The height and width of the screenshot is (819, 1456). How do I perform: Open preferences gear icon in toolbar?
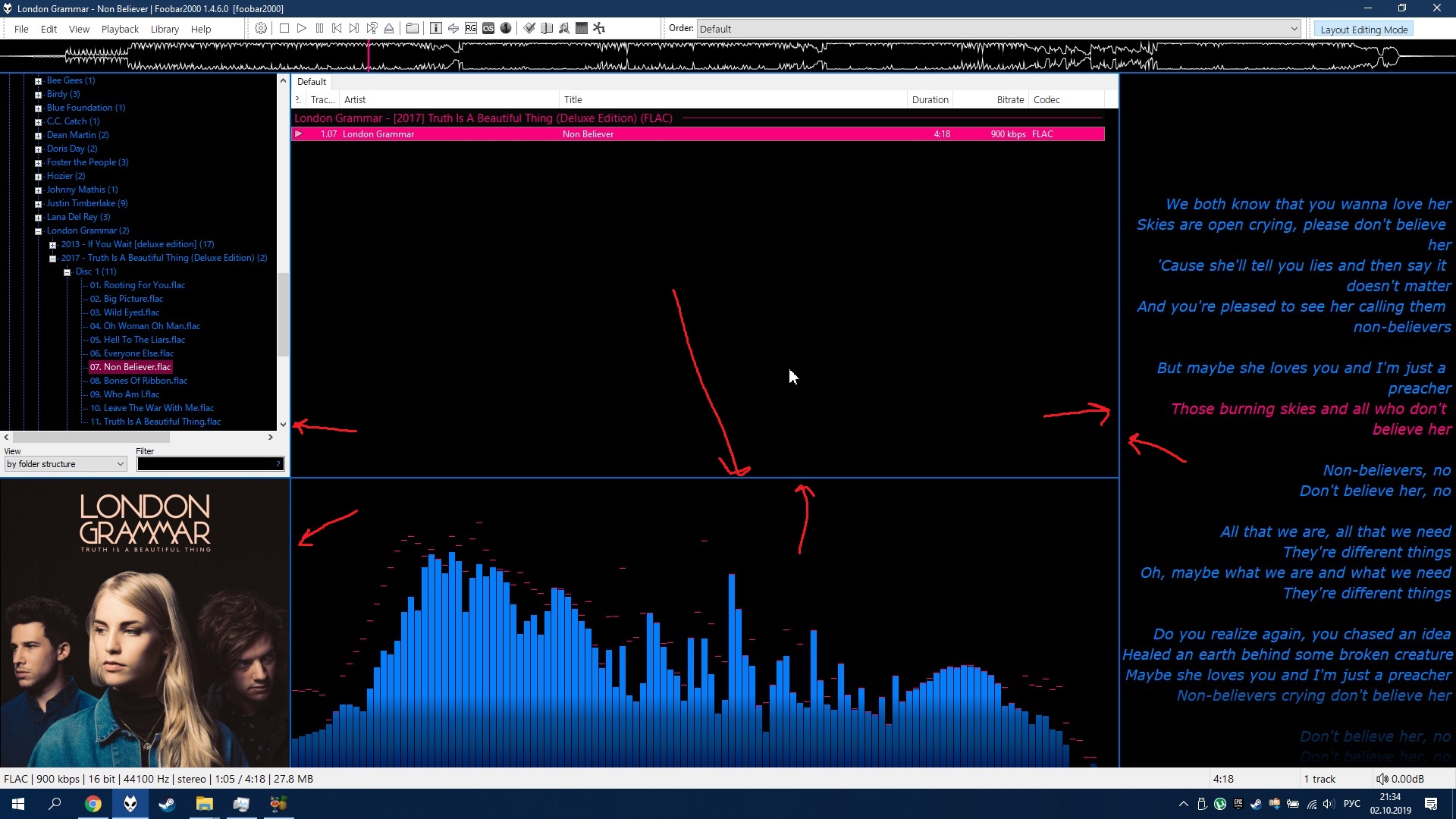(261, 28)
